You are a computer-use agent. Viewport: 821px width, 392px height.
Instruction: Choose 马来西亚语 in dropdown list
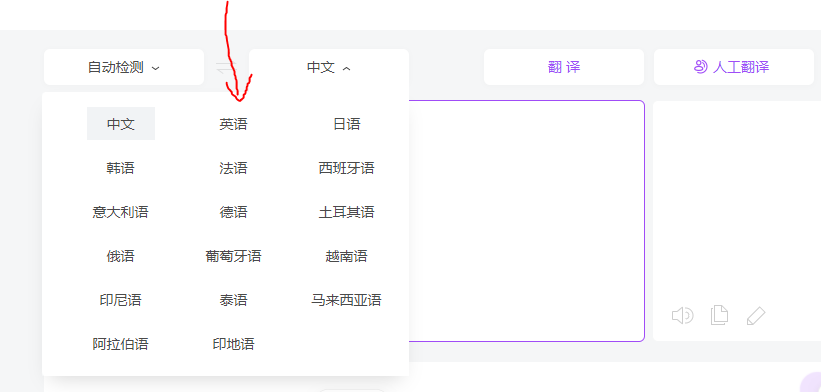(x=347, y=300)
